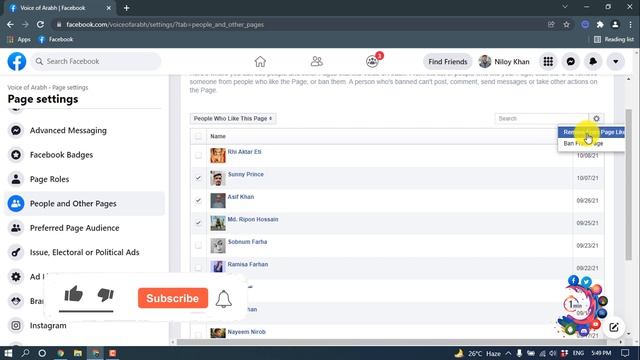The width and height of the screenshot is (640, 360).
Task: Open a new browser tab
Action: point(127,8)
